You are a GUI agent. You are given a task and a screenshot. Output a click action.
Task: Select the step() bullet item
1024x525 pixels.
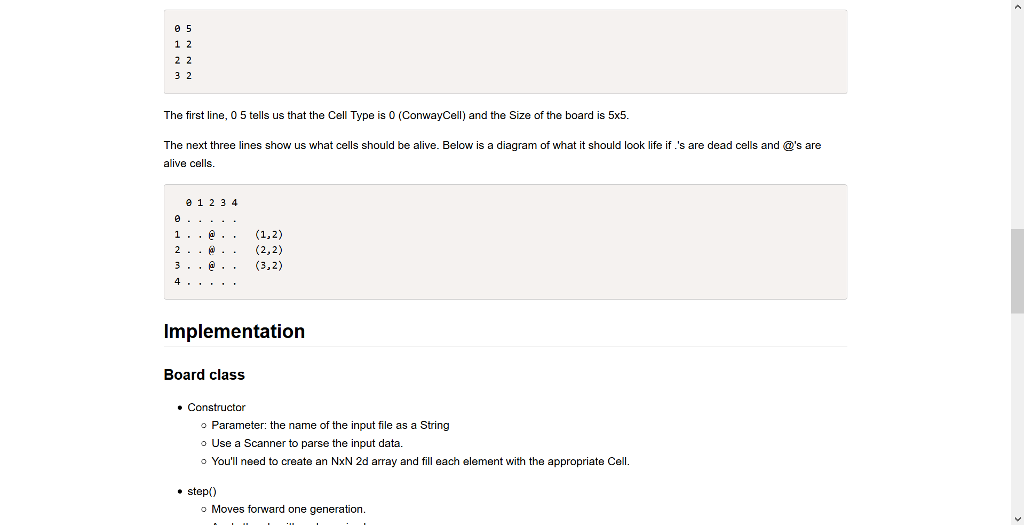202,492
